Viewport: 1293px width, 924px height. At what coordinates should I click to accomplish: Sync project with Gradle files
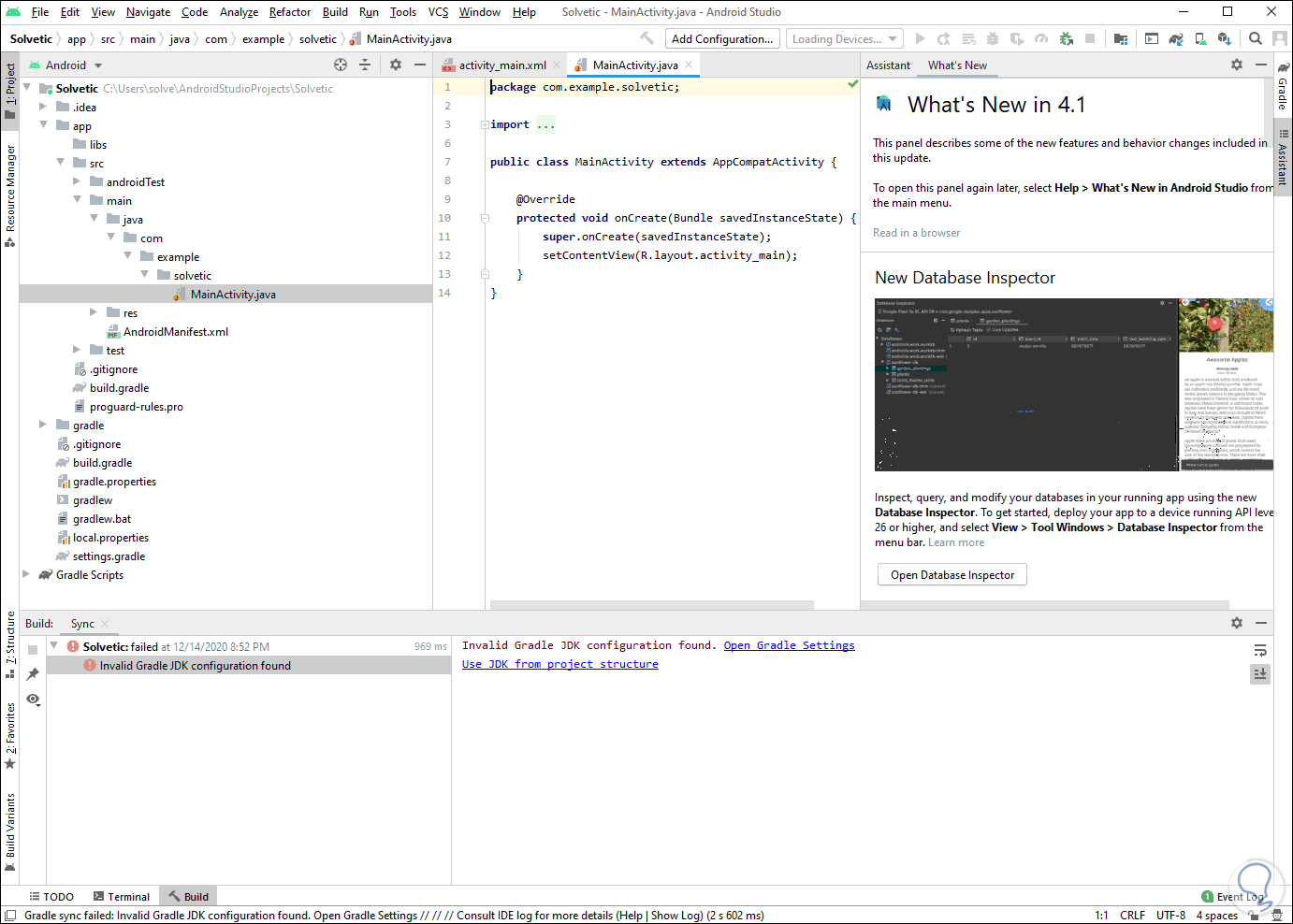(x=1176, y=38)
